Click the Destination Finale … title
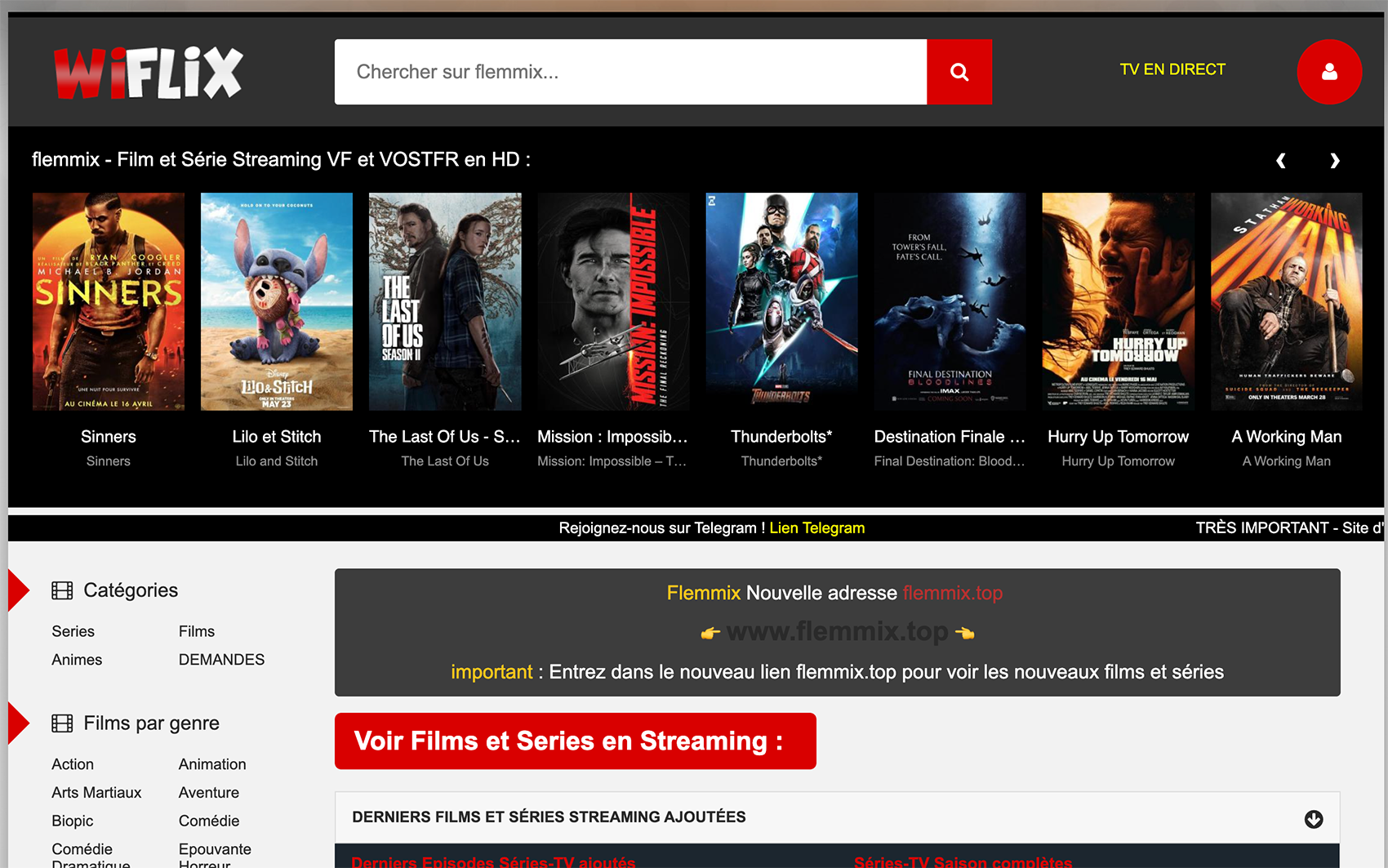Image resolution: width=1388 pixels, height=868 pixels. [950, 437]
